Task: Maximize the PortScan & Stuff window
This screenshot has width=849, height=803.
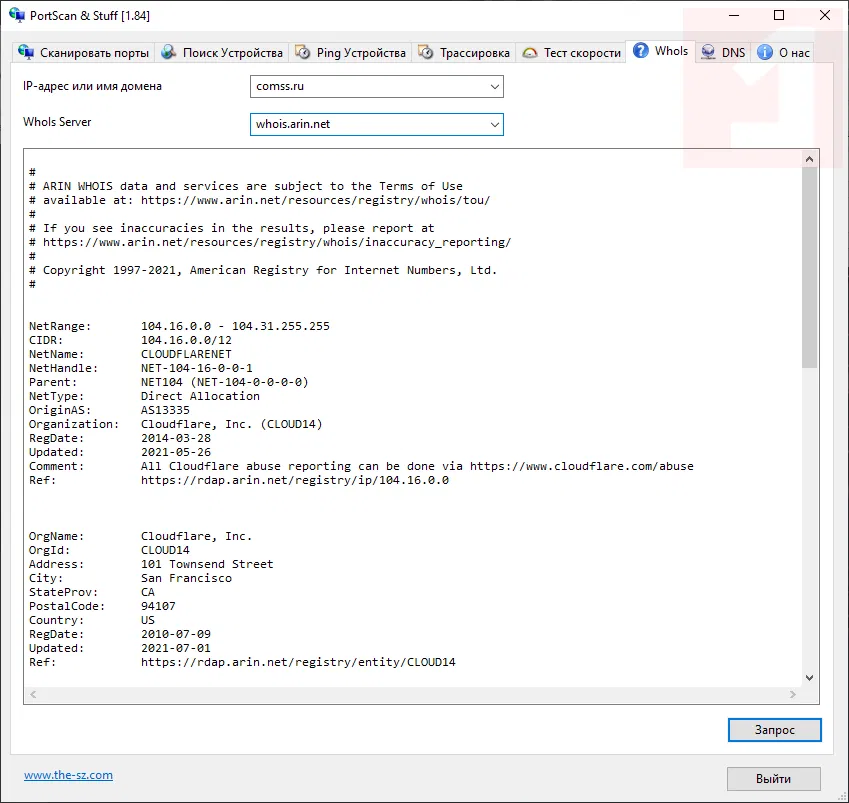Action: coord(779,15)
